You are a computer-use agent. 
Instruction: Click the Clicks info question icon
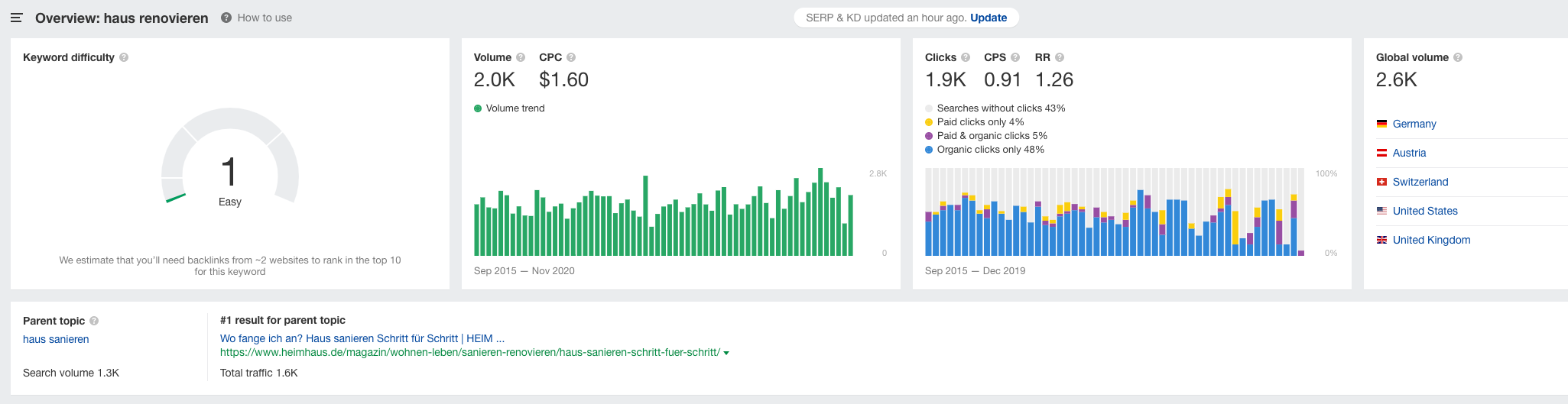click(966, 57)
